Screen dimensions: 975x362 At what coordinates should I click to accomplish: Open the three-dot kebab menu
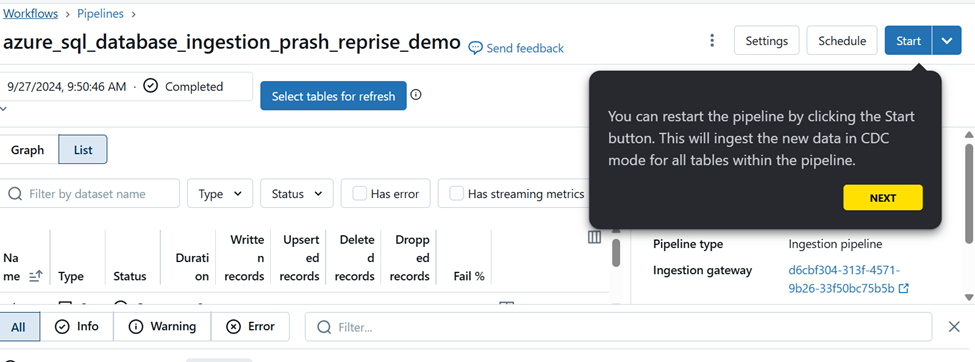[712, 41]
